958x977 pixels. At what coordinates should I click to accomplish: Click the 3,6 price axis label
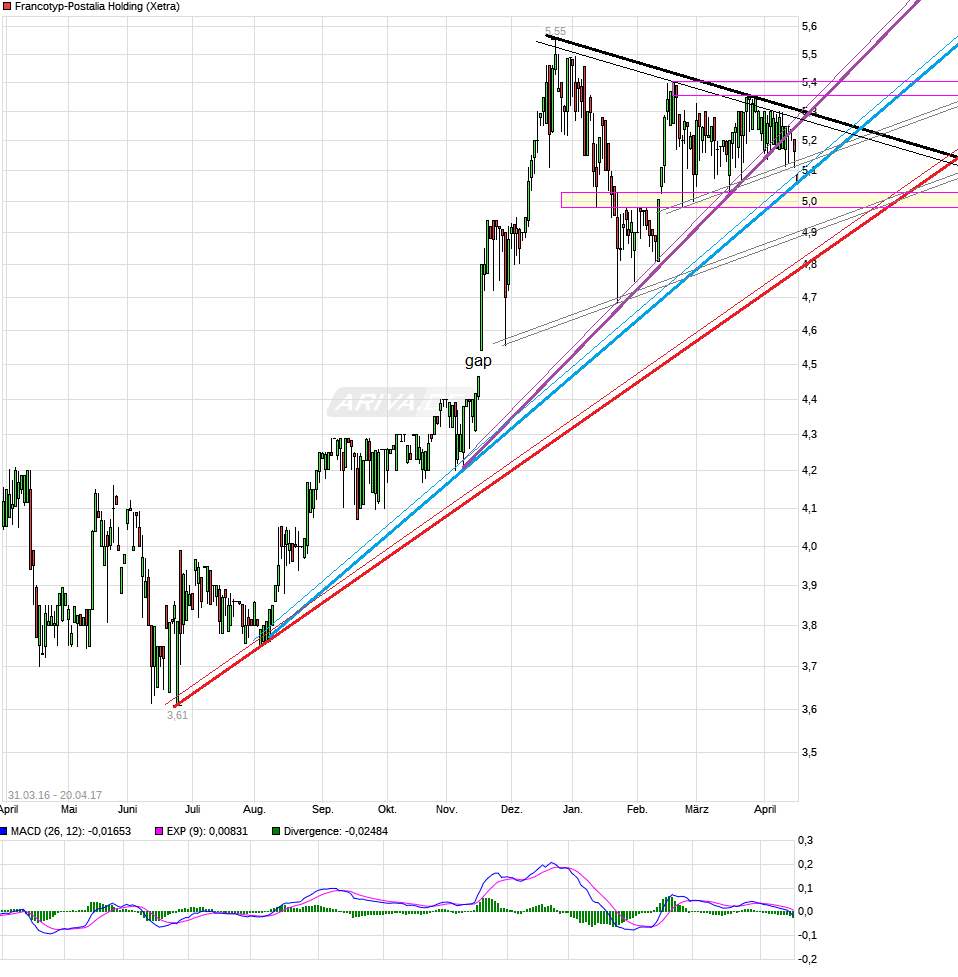809,709
